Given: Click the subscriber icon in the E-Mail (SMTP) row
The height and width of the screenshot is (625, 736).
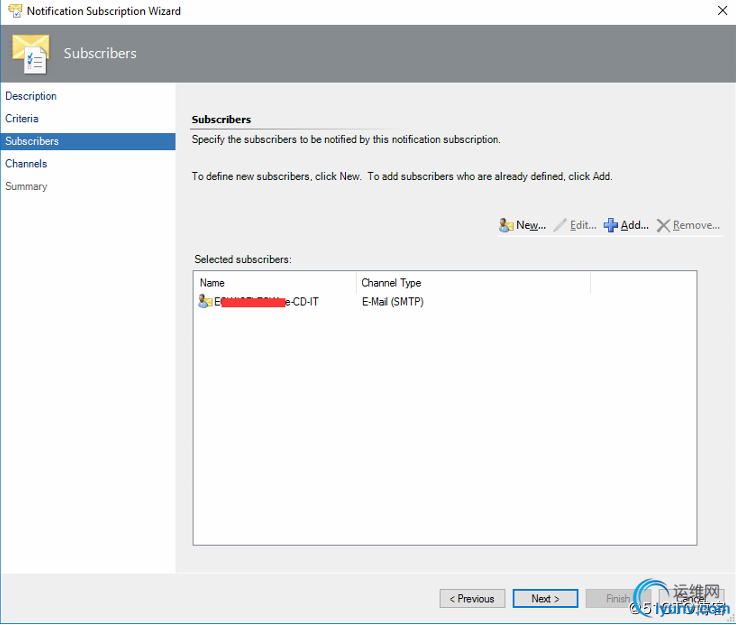Looking at the screenshot, I should 205,301.
